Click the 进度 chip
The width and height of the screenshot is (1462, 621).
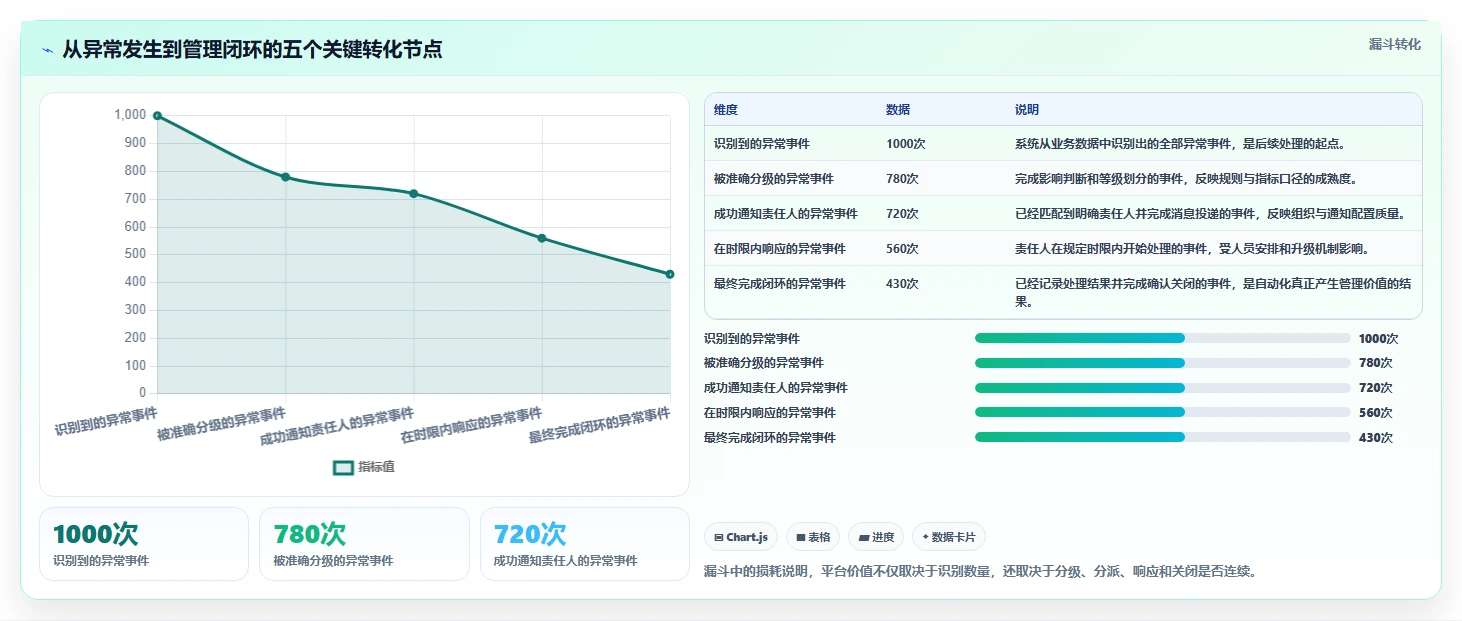[x=876, y=537]
